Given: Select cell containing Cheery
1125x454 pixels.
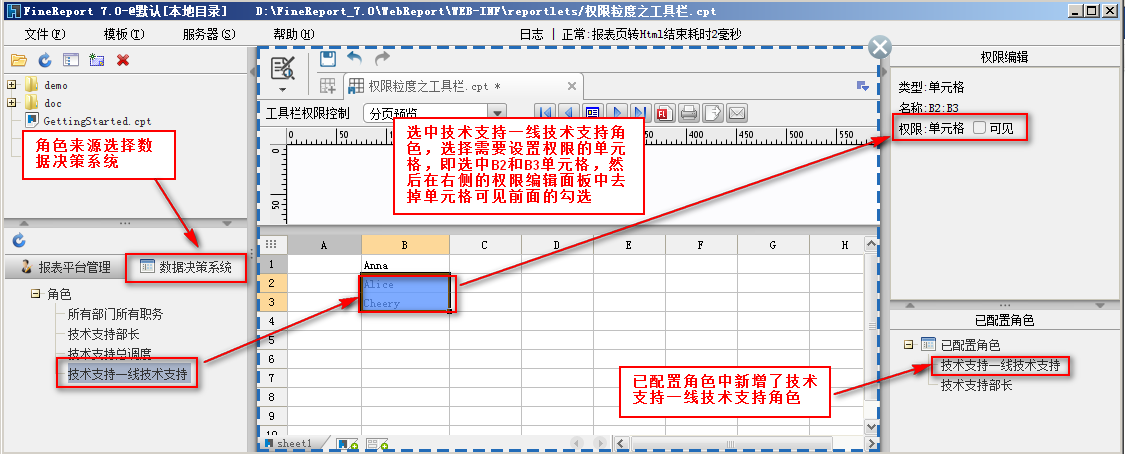Looking at the screenshot, I should point(405,303).
